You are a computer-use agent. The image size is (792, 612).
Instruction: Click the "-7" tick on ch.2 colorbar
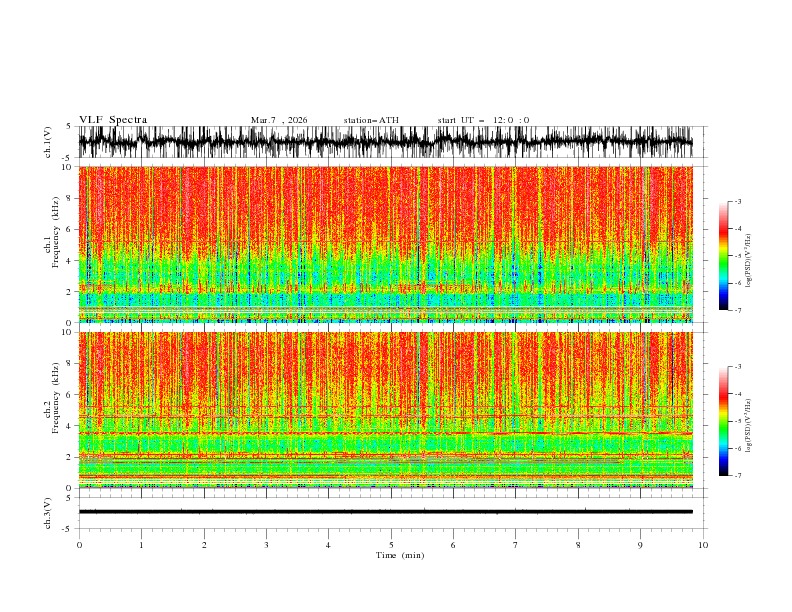point(737,476)
